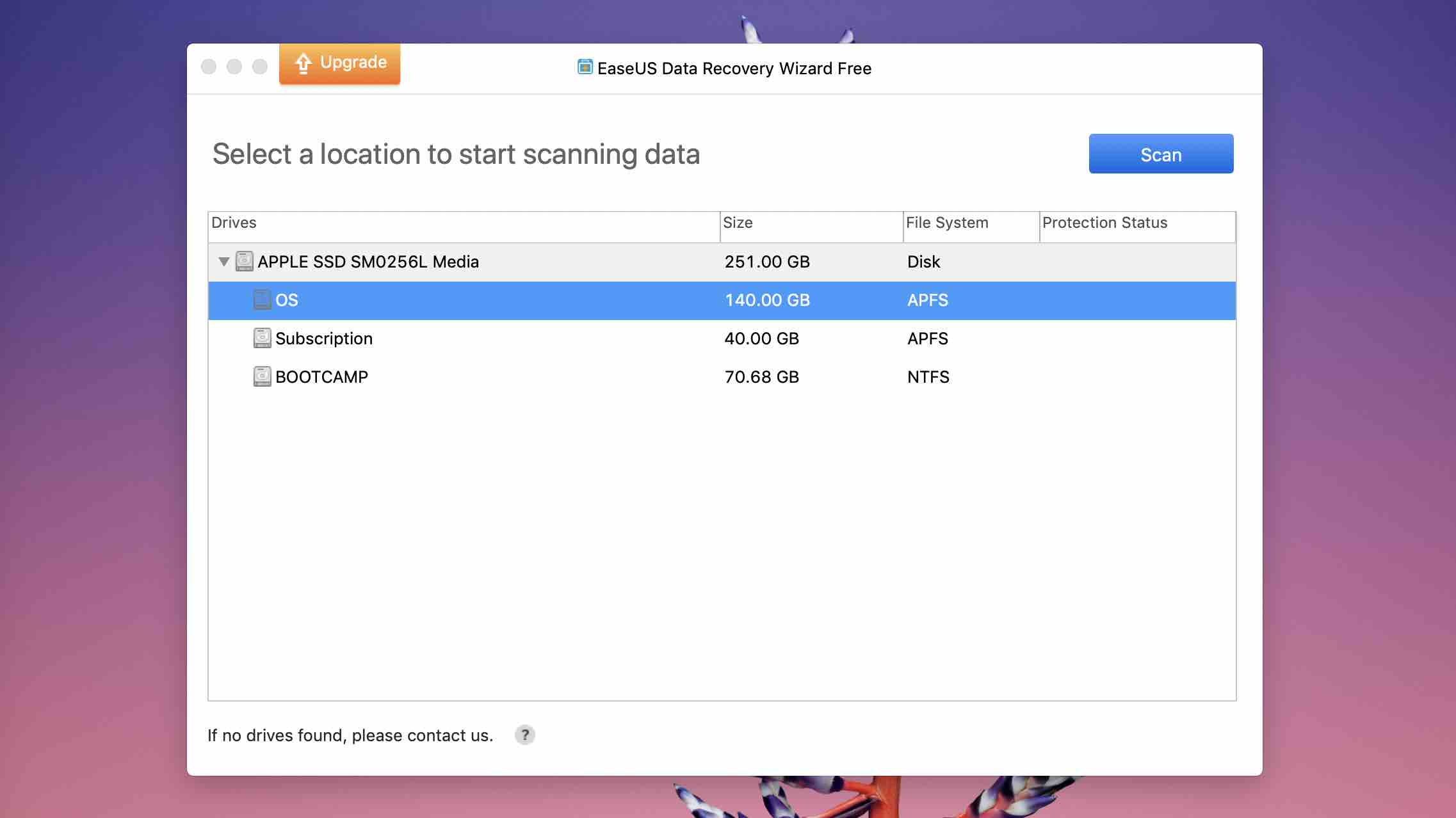Click the 40.00 GB size value
This screenshot has height=818, width=1456.
click(x=761, y=339)
